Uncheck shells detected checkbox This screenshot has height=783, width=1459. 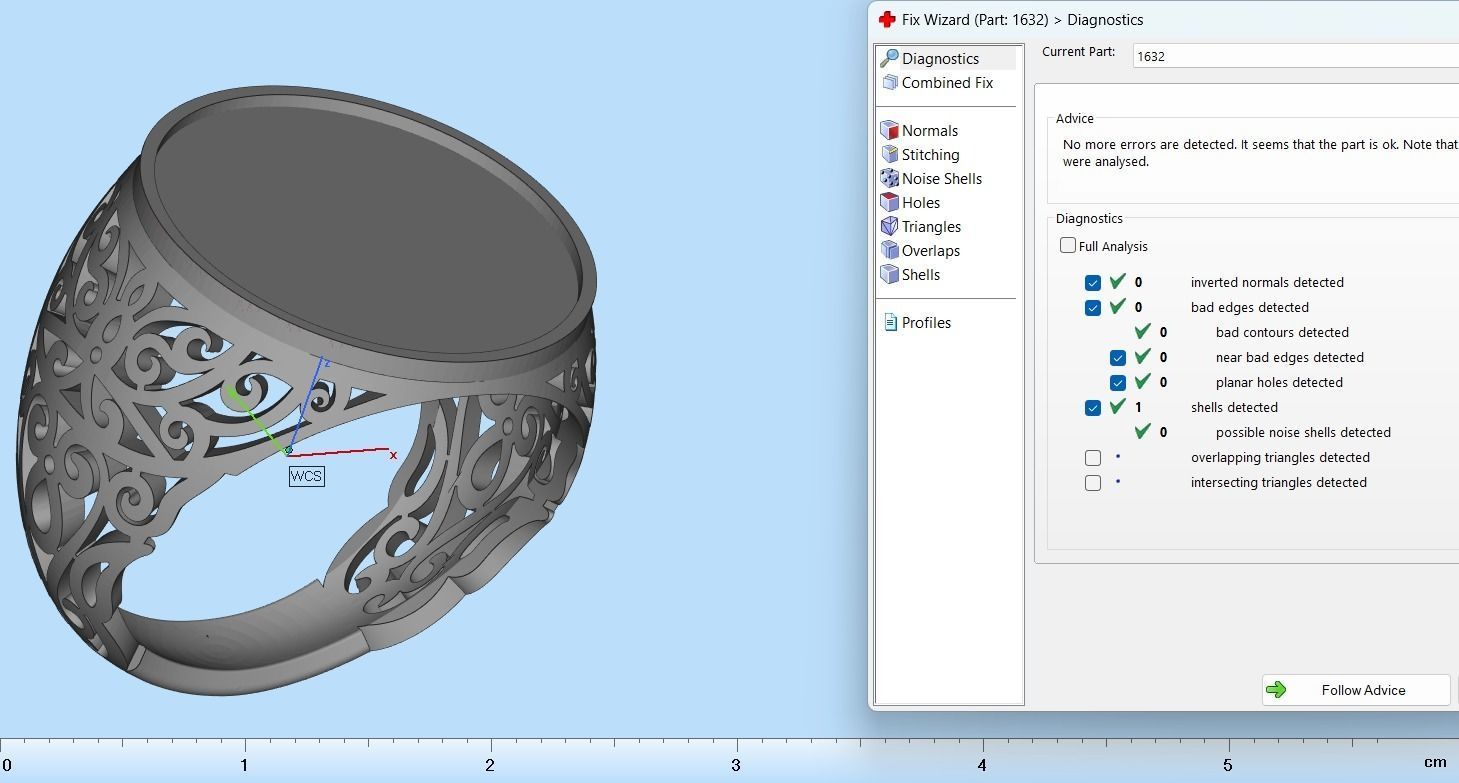tap(1093, 408)
